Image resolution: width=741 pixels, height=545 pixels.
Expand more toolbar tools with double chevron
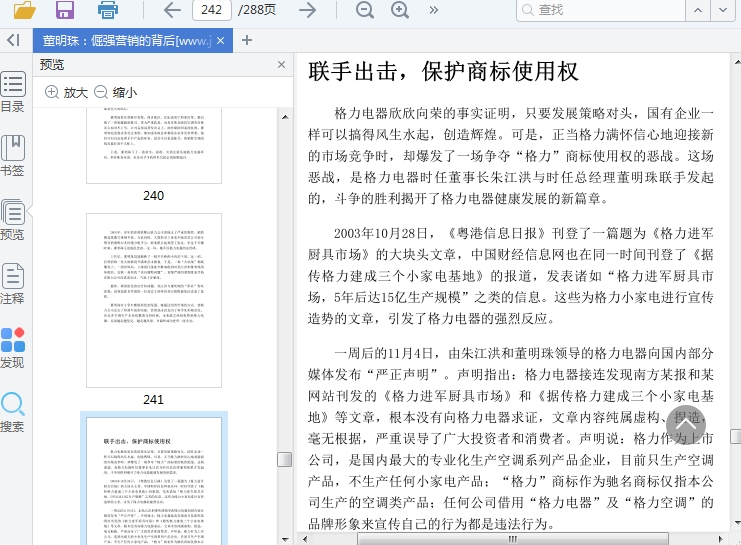[x=433, y=10]
